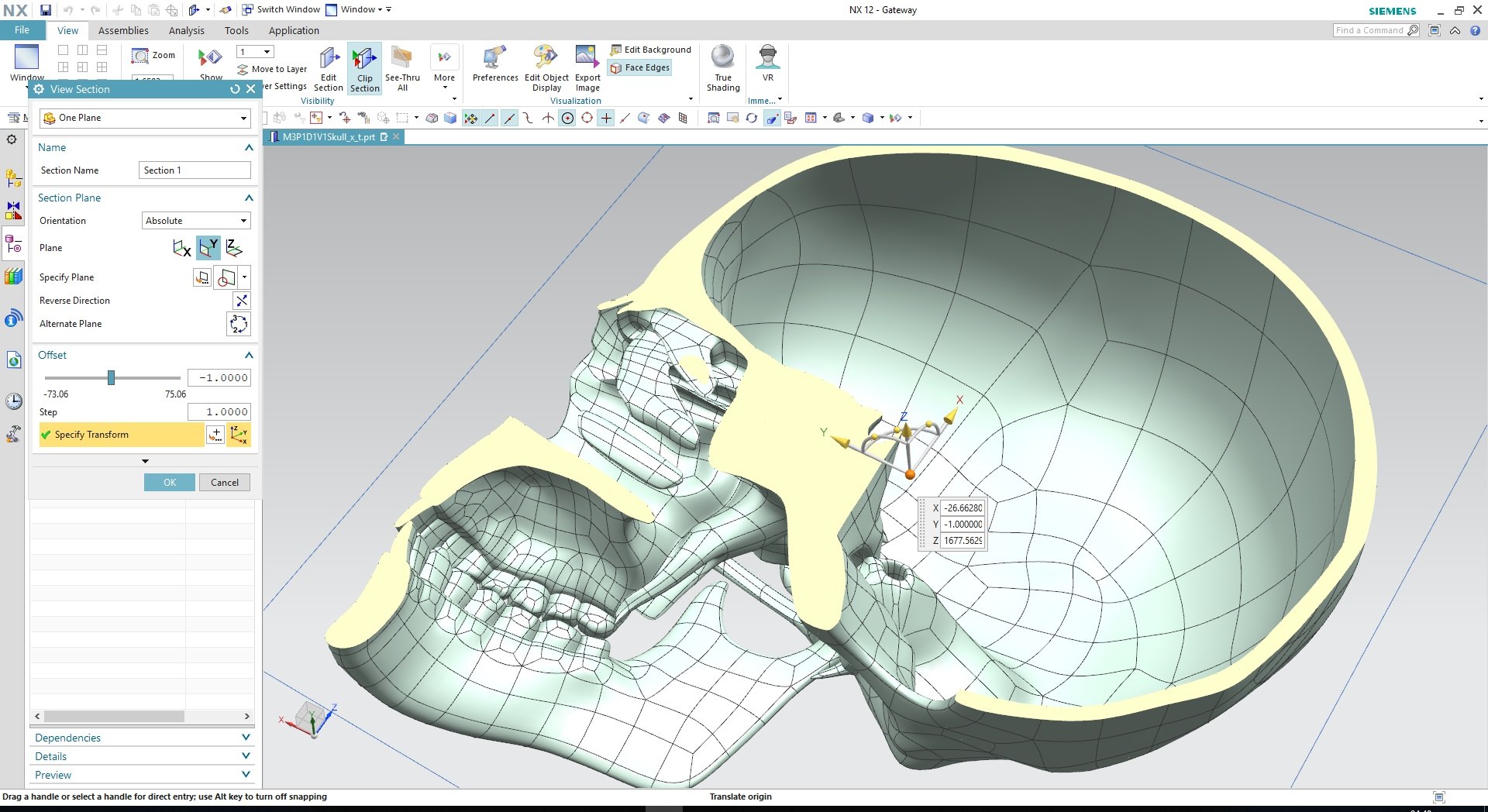Launch the VR immersive view

[768, 64]
